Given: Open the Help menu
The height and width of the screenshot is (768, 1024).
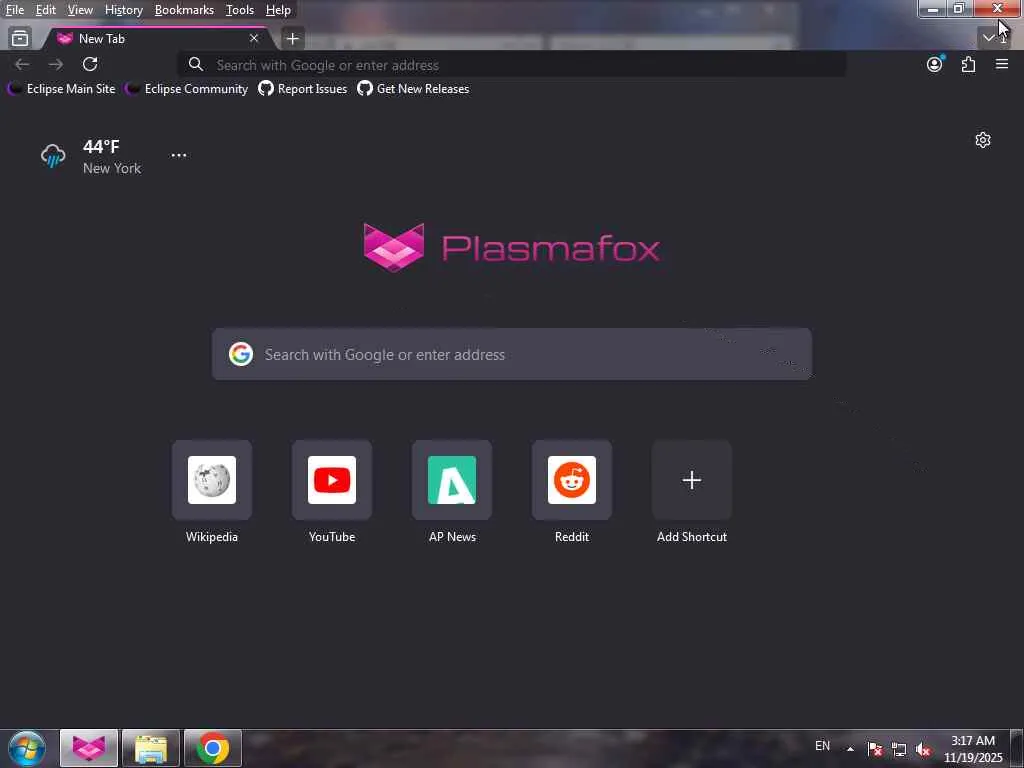Looking at the screenshot, I should click(278, 10).
